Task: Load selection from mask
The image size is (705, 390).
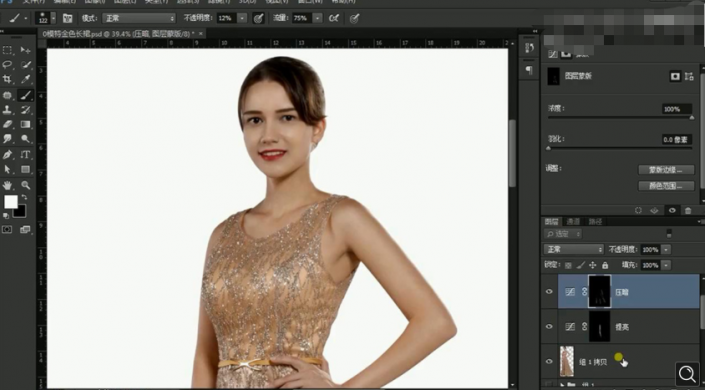Action: (638, 211)
